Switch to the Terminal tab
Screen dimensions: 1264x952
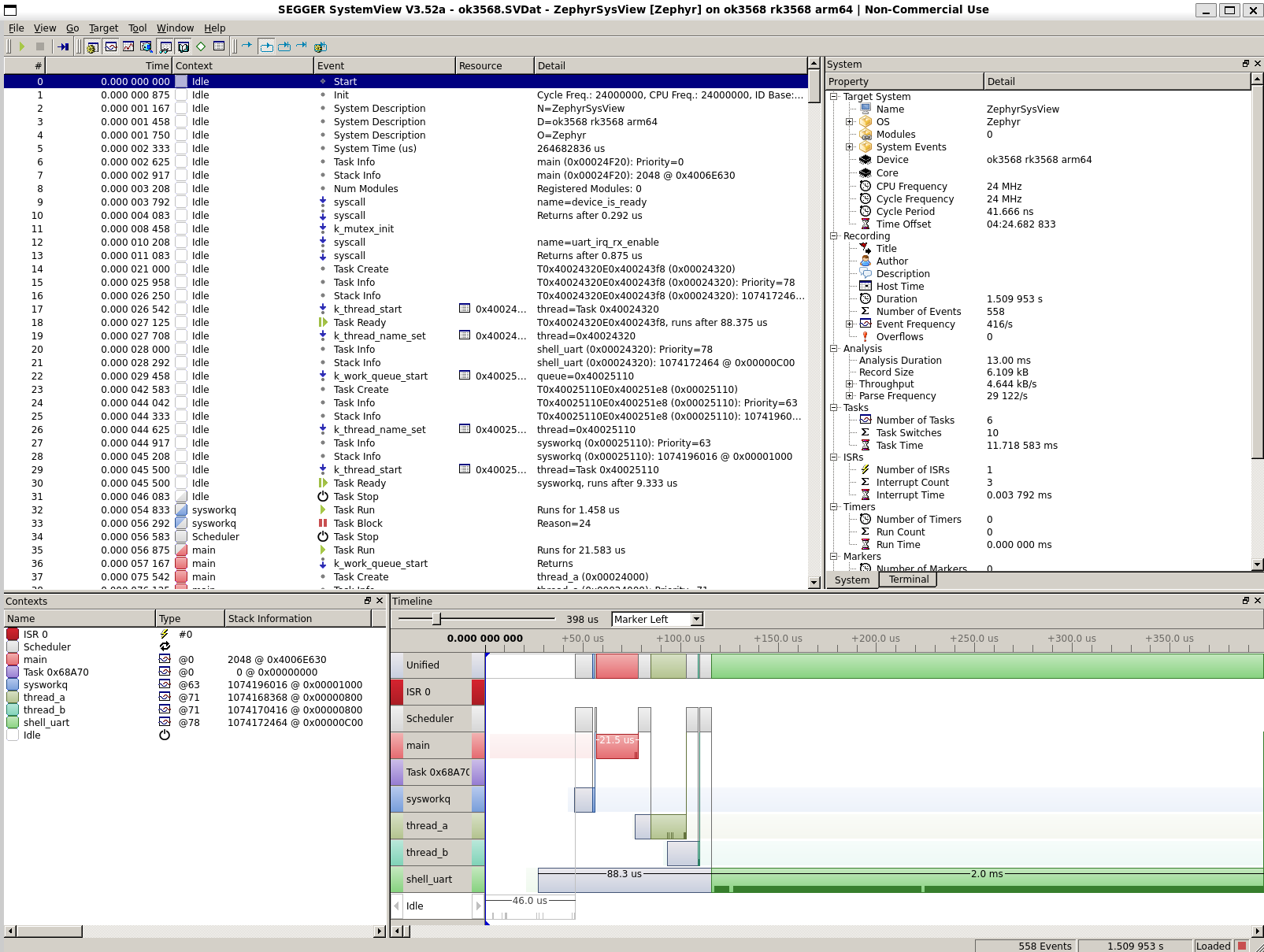tap(909, 580)
